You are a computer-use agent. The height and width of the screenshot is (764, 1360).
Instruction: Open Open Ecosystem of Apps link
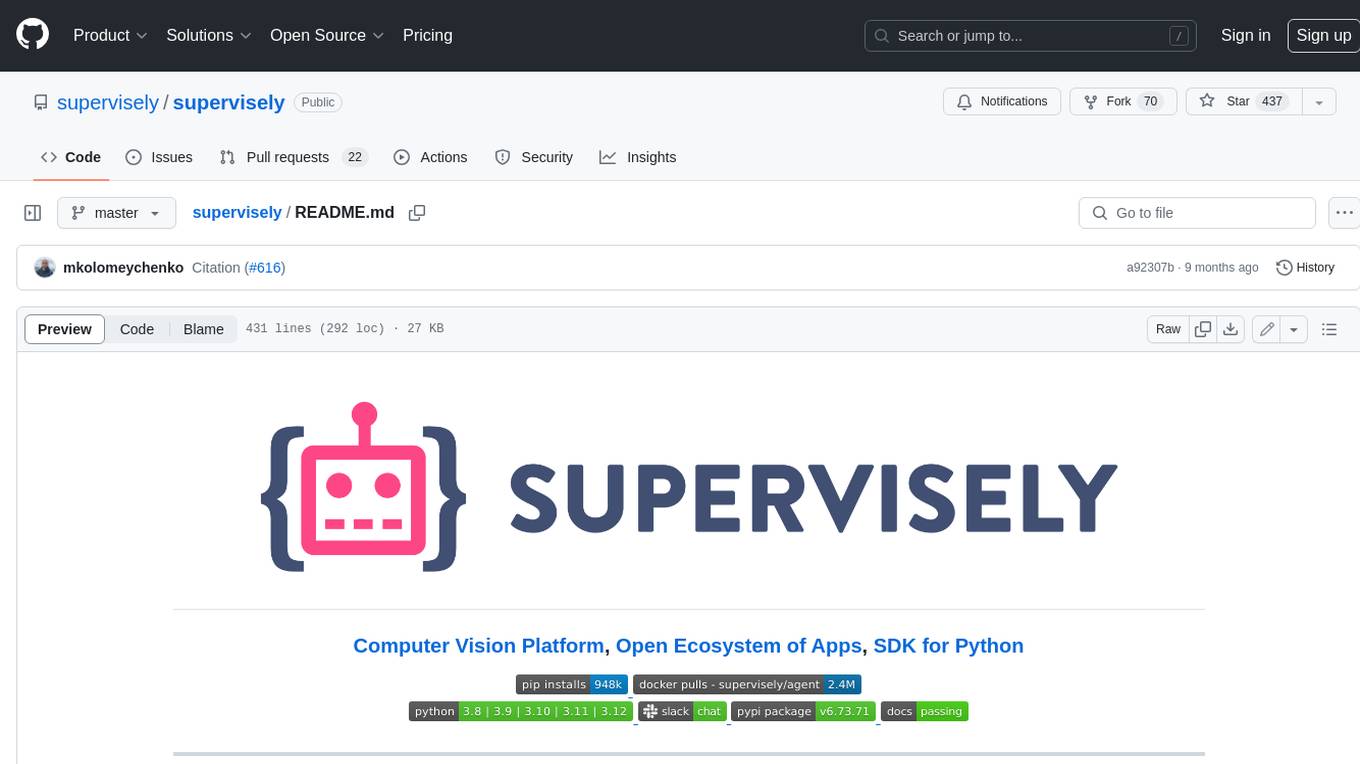coord(739,646)
